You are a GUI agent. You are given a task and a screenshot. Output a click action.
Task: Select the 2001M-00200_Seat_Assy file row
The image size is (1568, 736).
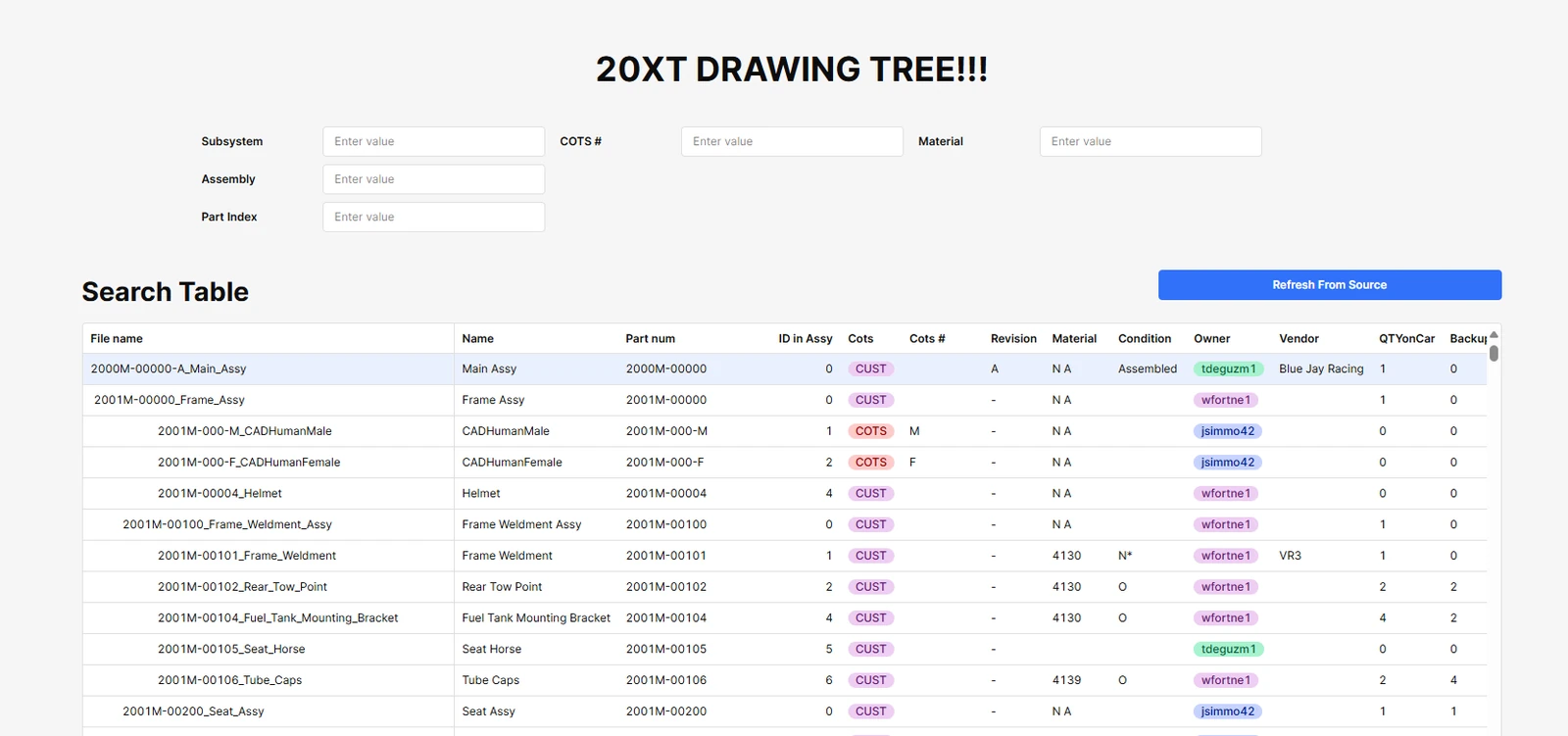[x=784, y=711]
